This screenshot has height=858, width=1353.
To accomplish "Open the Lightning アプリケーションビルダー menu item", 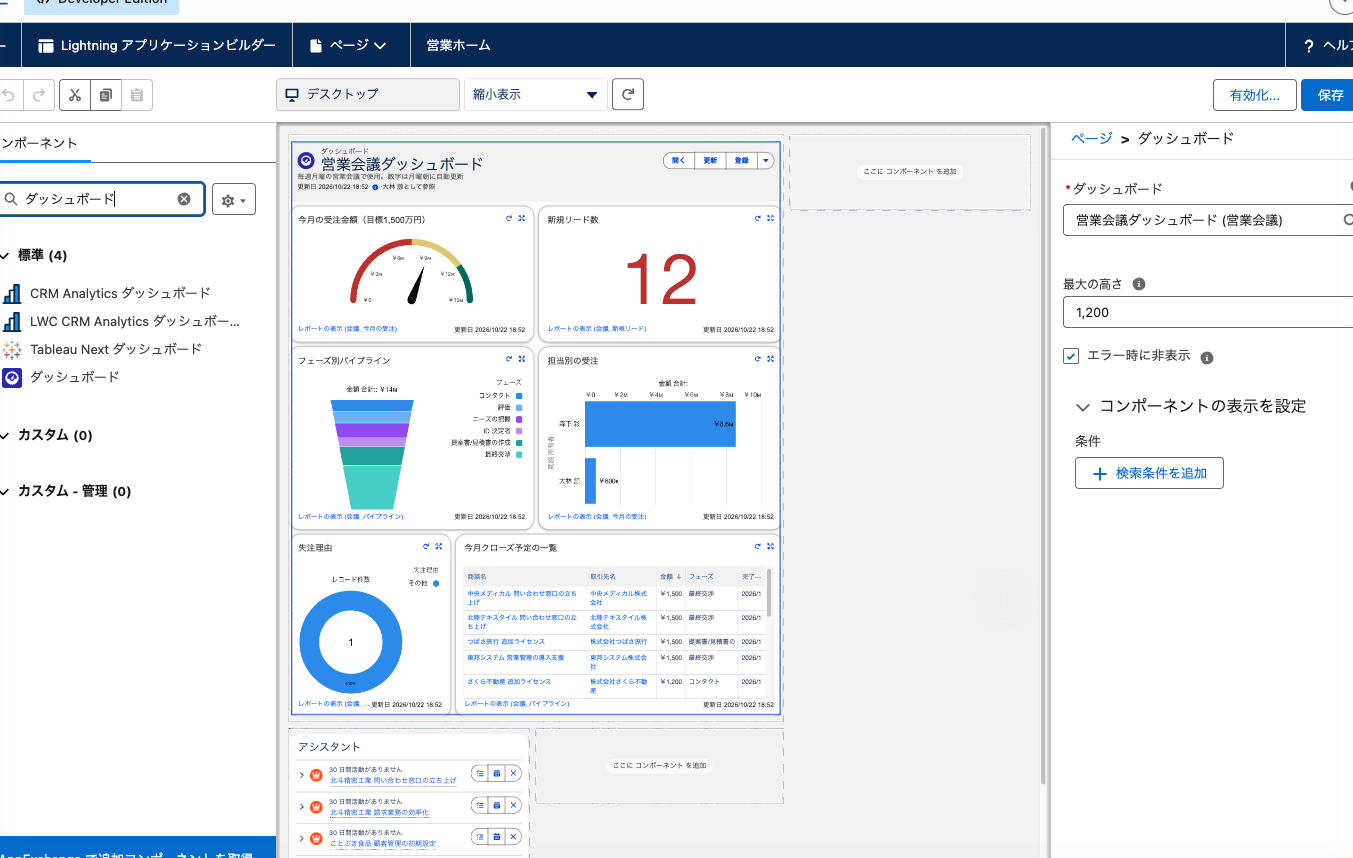I will point(155,45).
